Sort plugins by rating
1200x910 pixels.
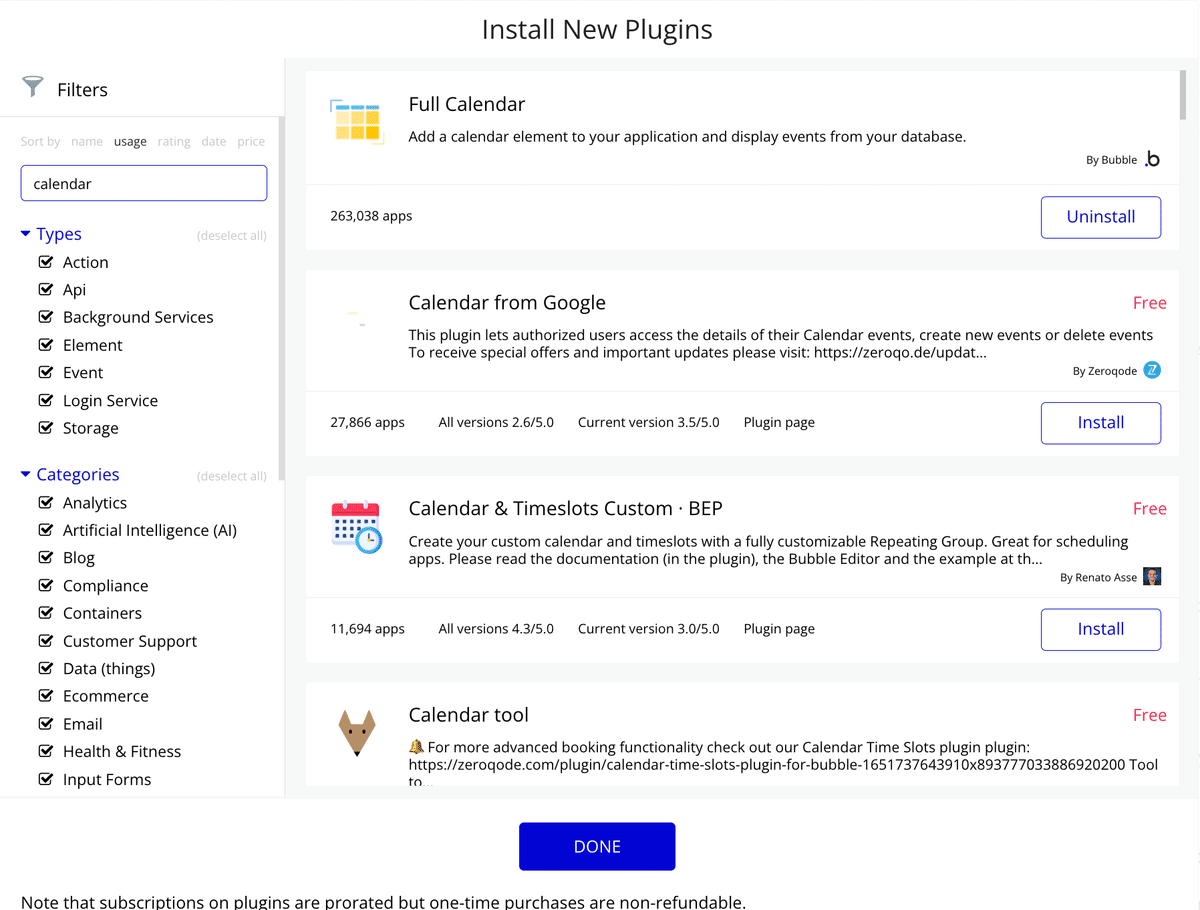coord(174,142)
